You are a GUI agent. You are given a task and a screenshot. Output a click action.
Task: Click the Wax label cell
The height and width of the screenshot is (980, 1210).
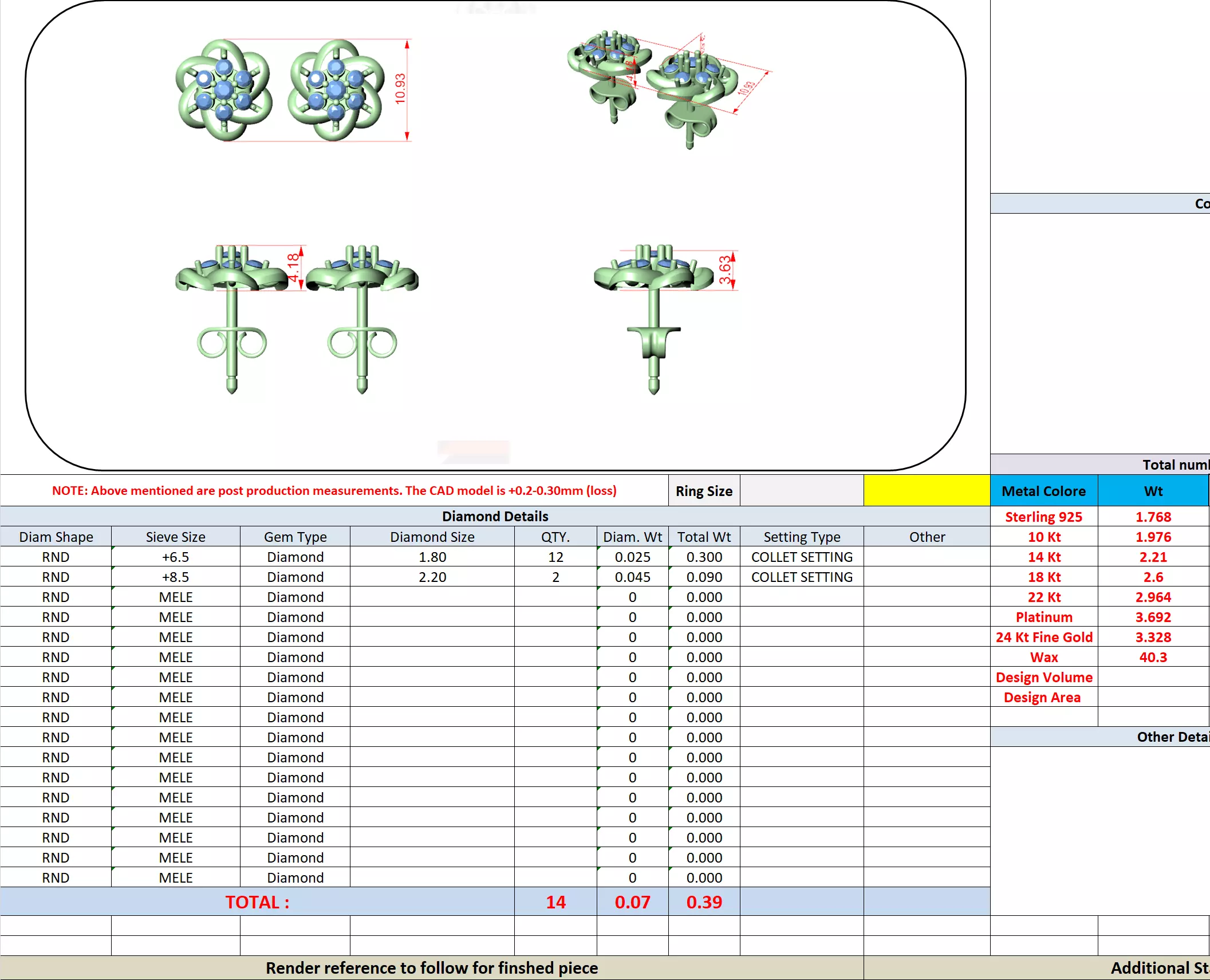(1044, 657)
